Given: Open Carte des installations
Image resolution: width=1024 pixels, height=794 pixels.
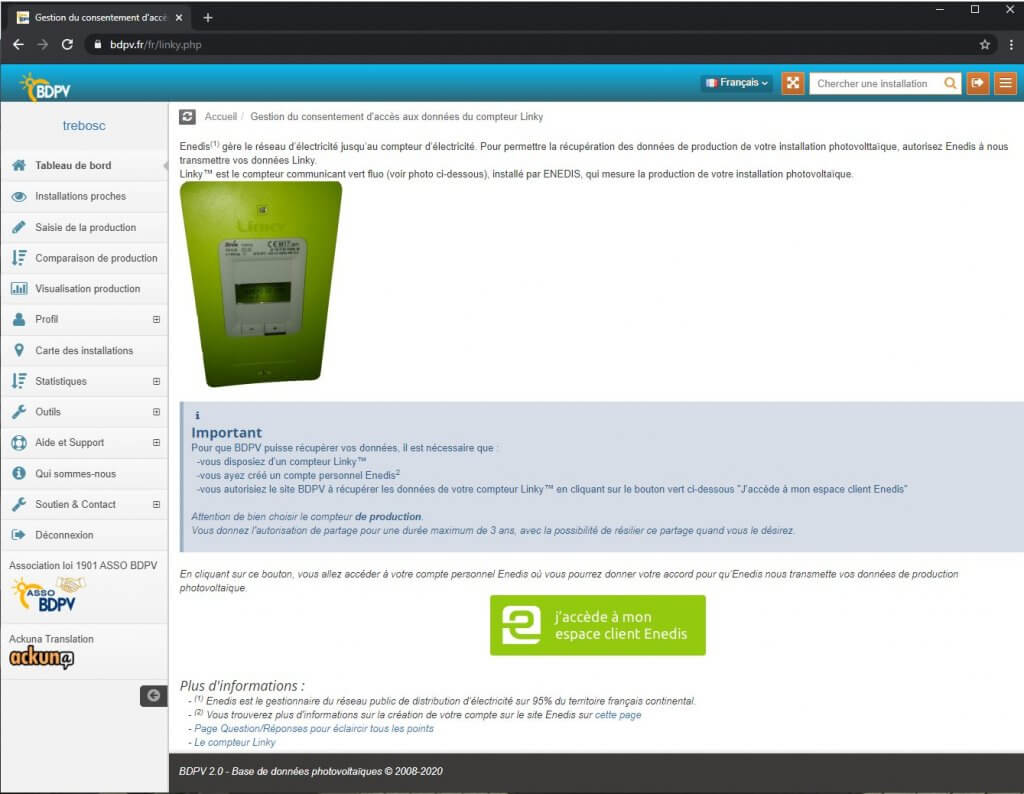Looking at the screenshot, I should [84, 351].
